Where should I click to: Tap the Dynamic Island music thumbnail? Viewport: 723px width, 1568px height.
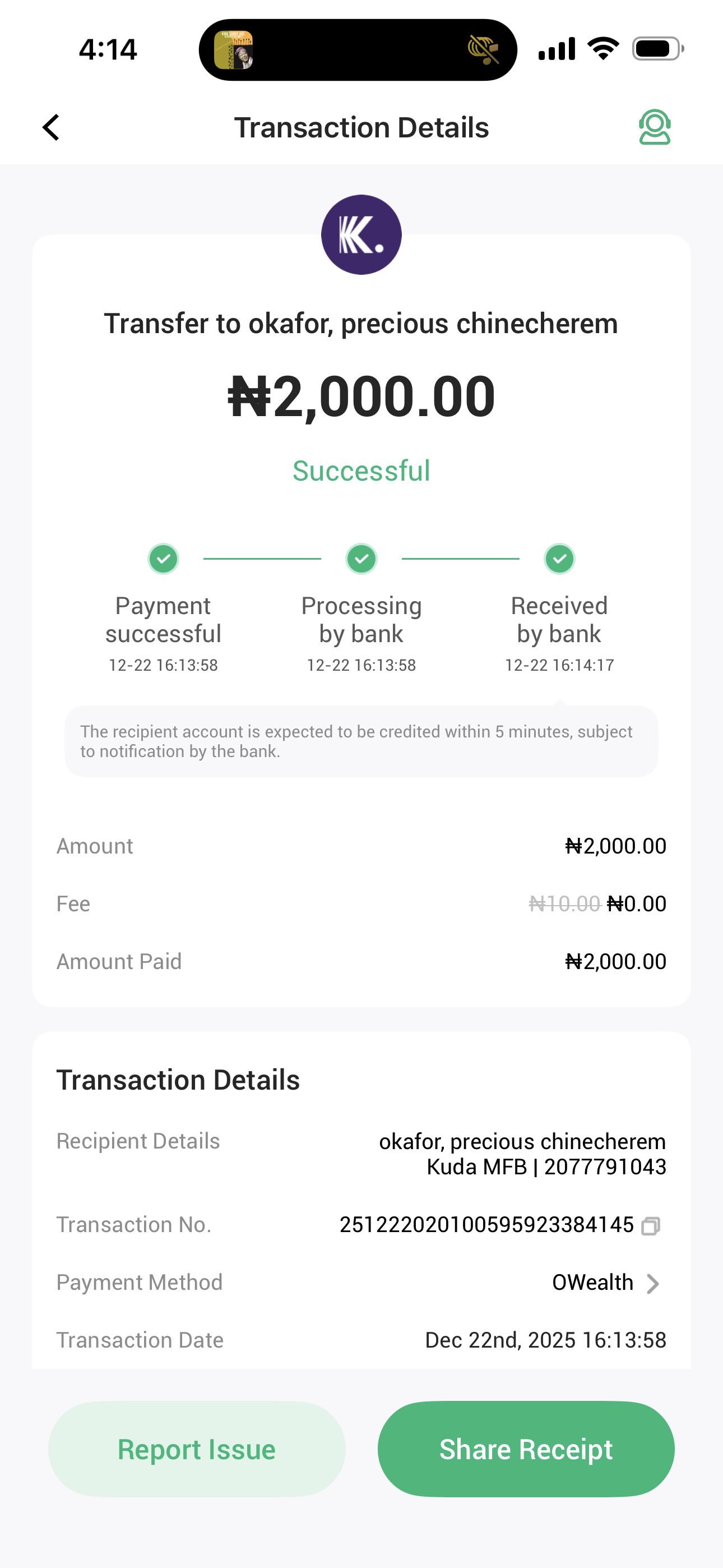click(x=234, y=50)
